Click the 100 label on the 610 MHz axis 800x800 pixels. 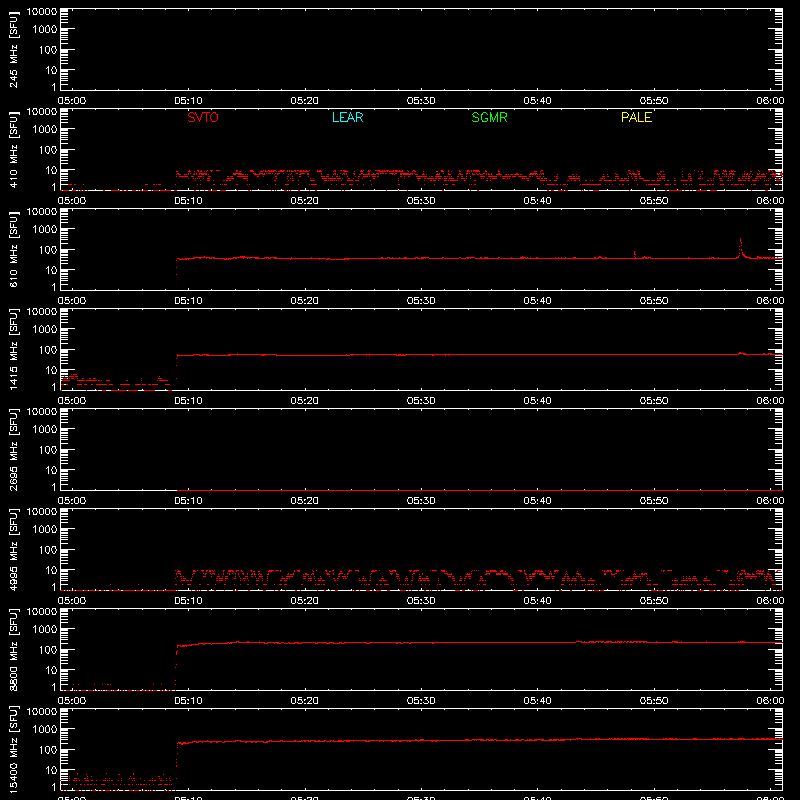[48, 250]
